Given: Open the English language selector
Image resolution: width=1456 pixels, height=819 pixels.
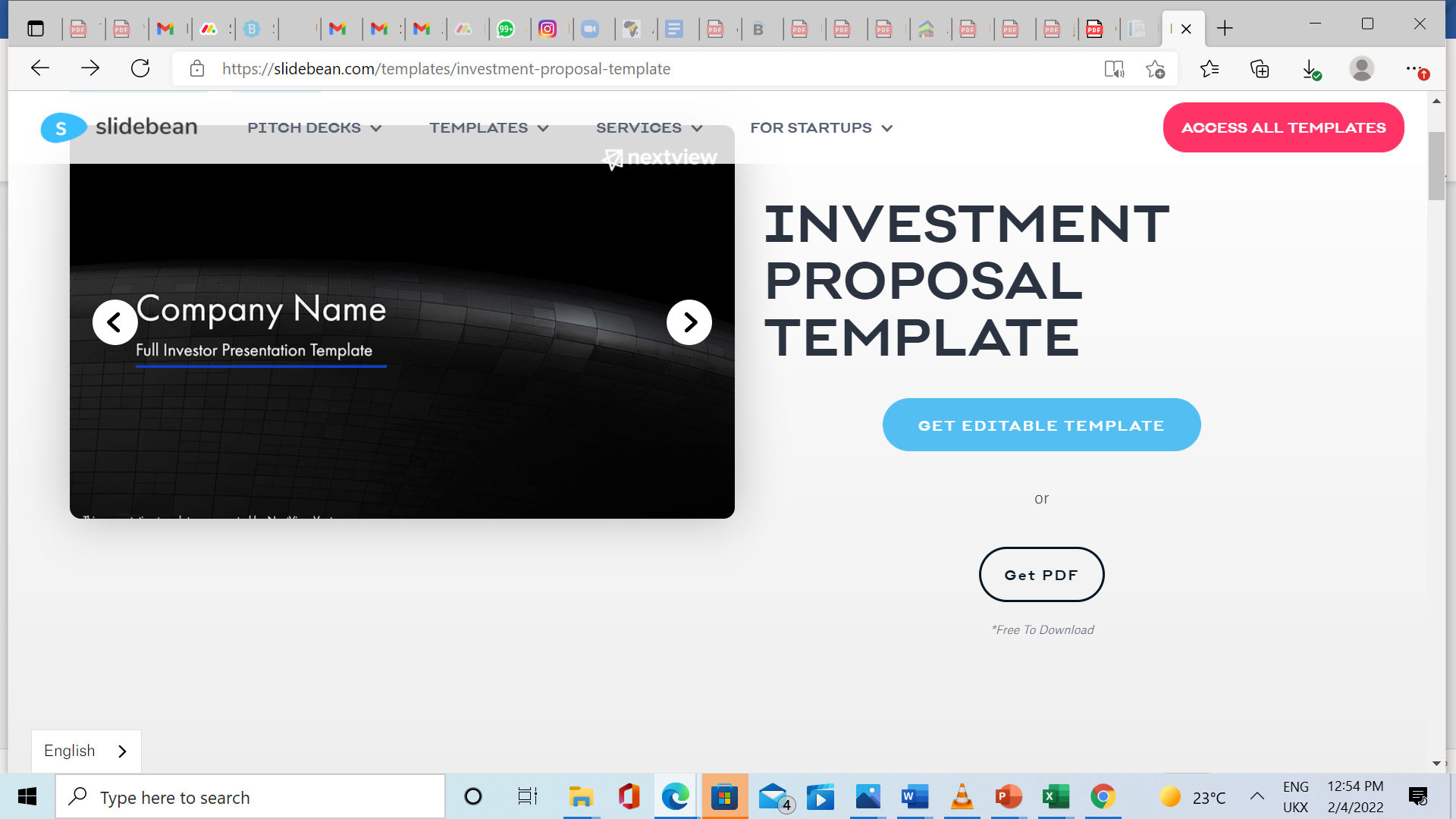Looking at the screenshot, I should (86, 751).
